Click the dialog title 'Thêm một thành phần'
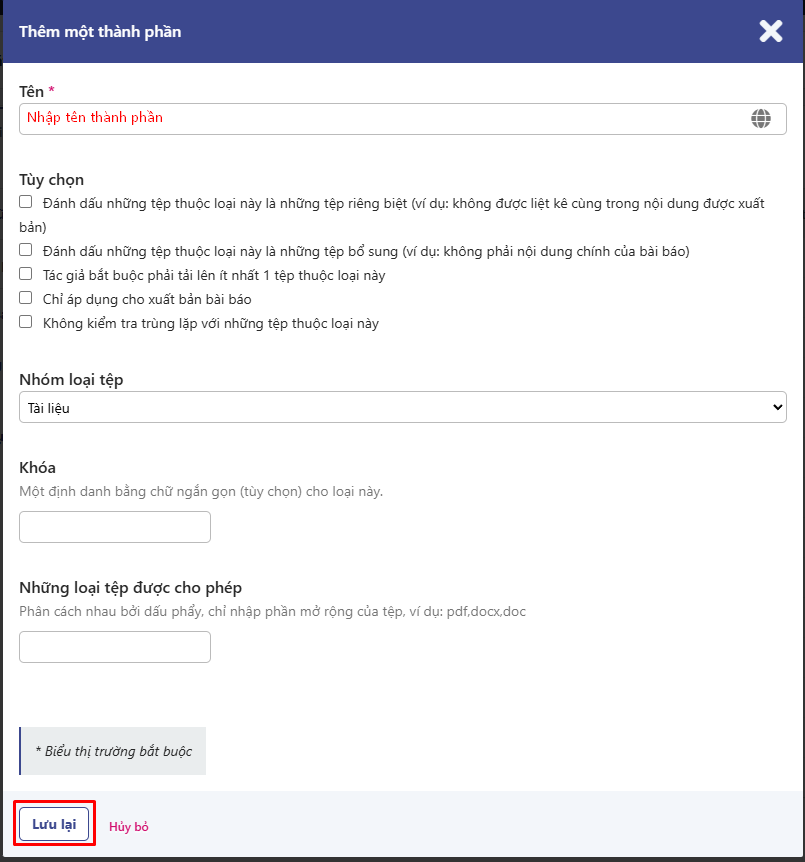805x862 pixels. click(100, 31)
